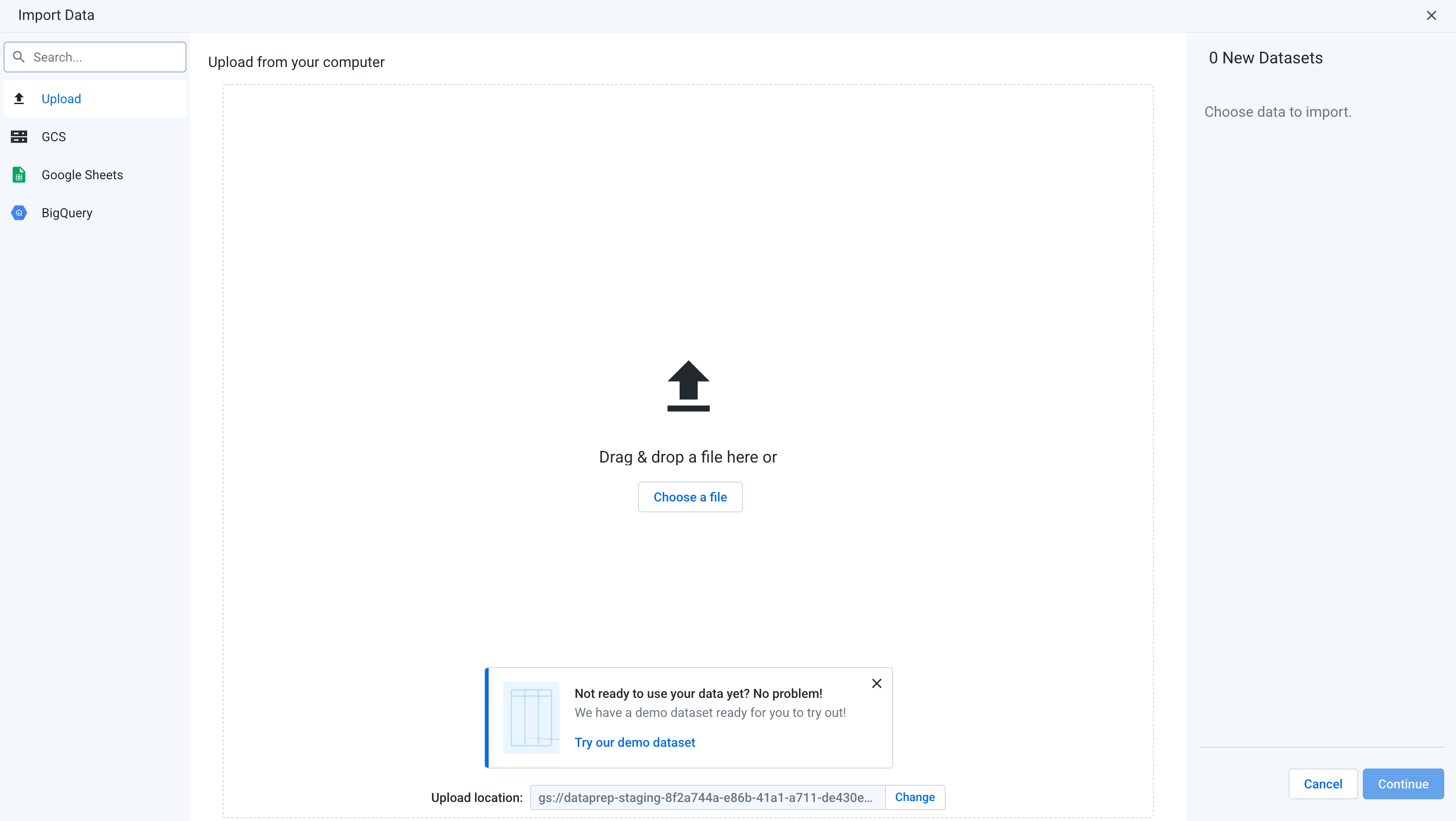Open the BigQuery import source
Viewport: 1456px width, 821px height.
coord(66,213)
